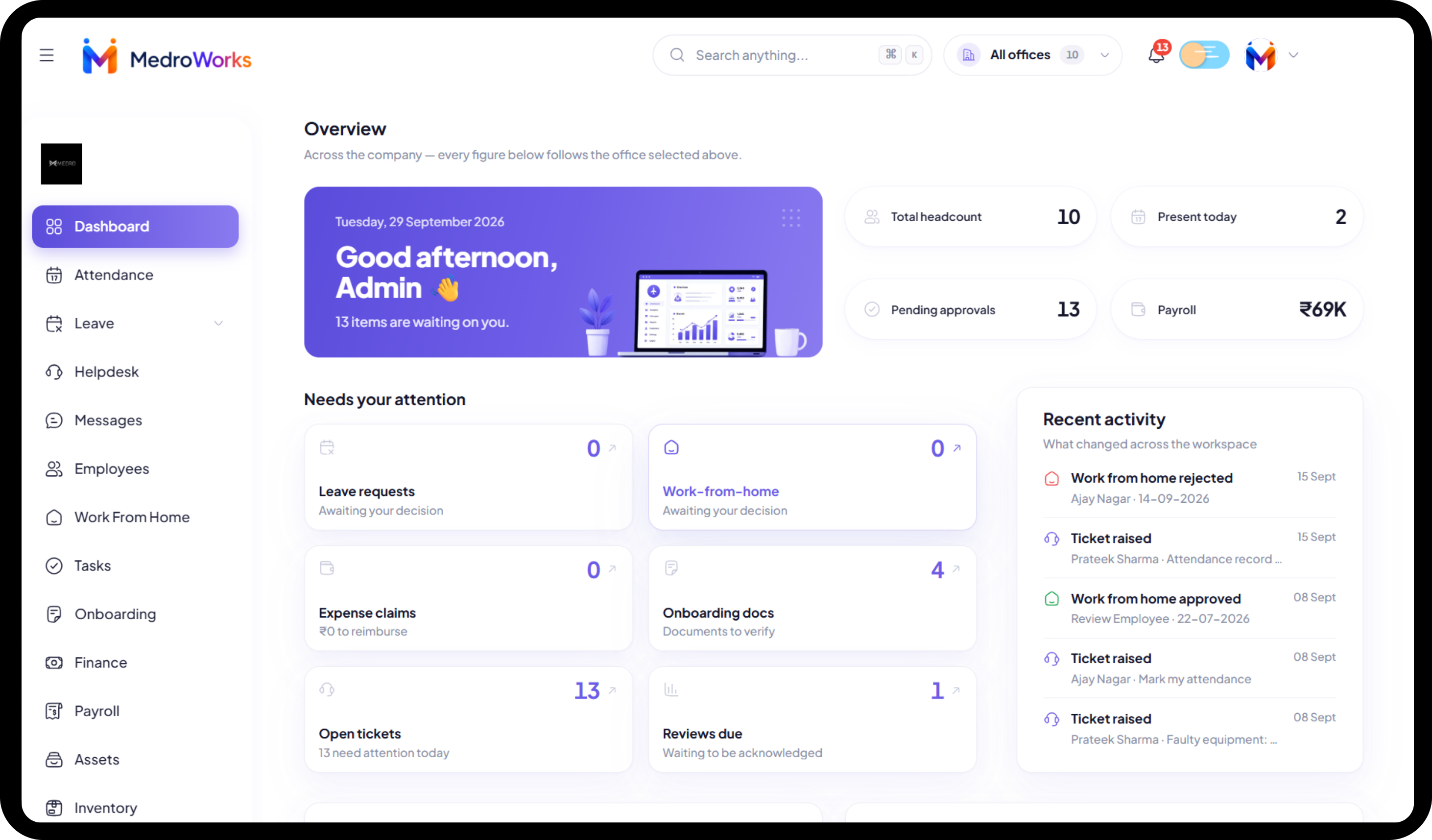The image size is (1432, 840).
Task: Click the profile avatar in header
Action: [1261, 55]
